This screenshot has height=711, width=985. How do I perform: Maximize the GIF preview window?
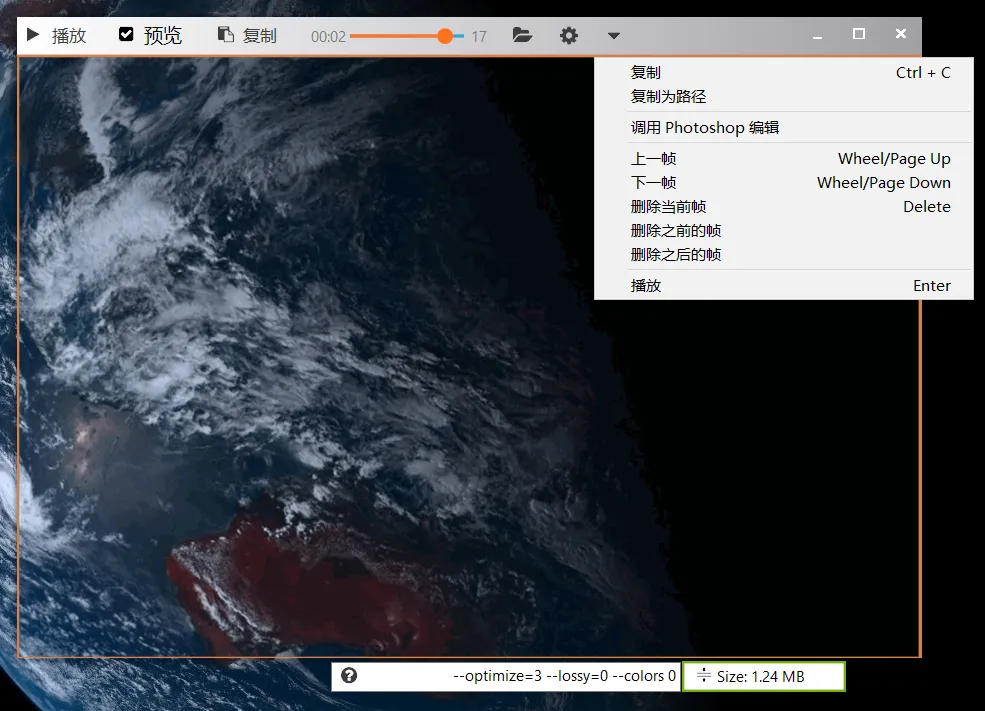click(x=859, y=34)
